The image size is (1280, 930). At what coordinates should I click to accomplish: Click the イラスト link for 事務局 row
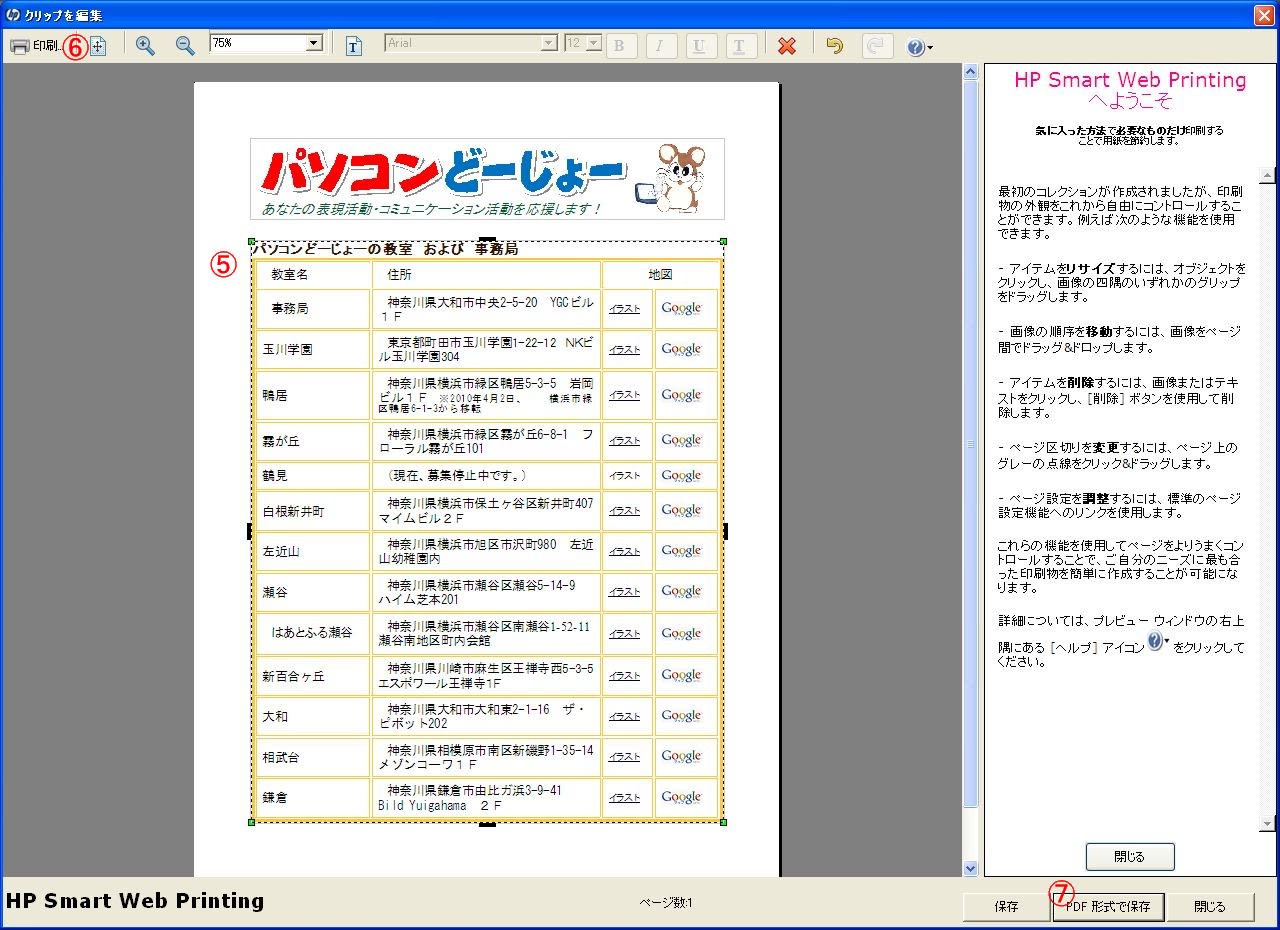click(625, 309)
